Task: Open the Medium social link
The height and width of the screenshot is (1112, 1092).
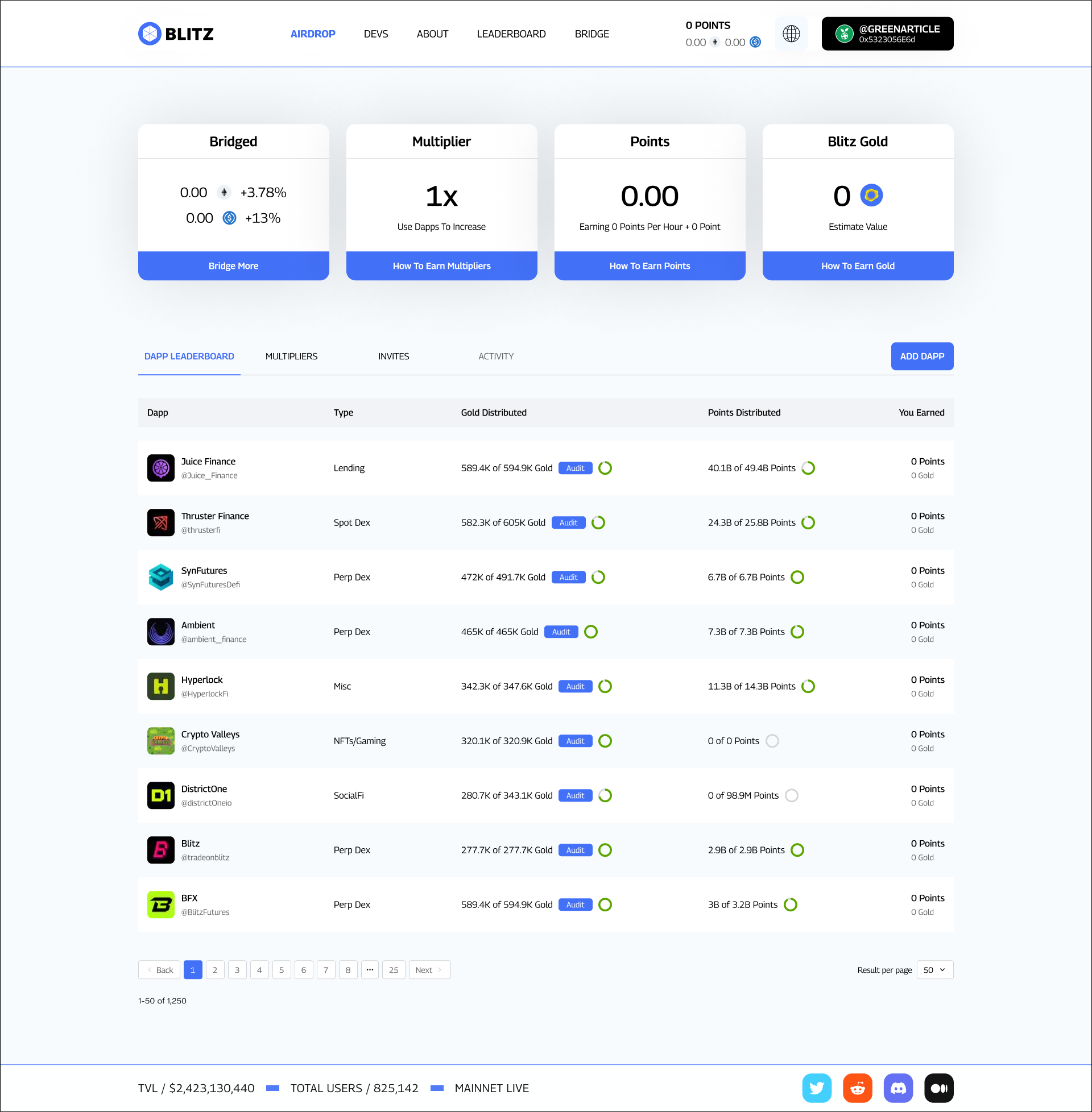Action: pyautogui.click(x=939, y=1088)
